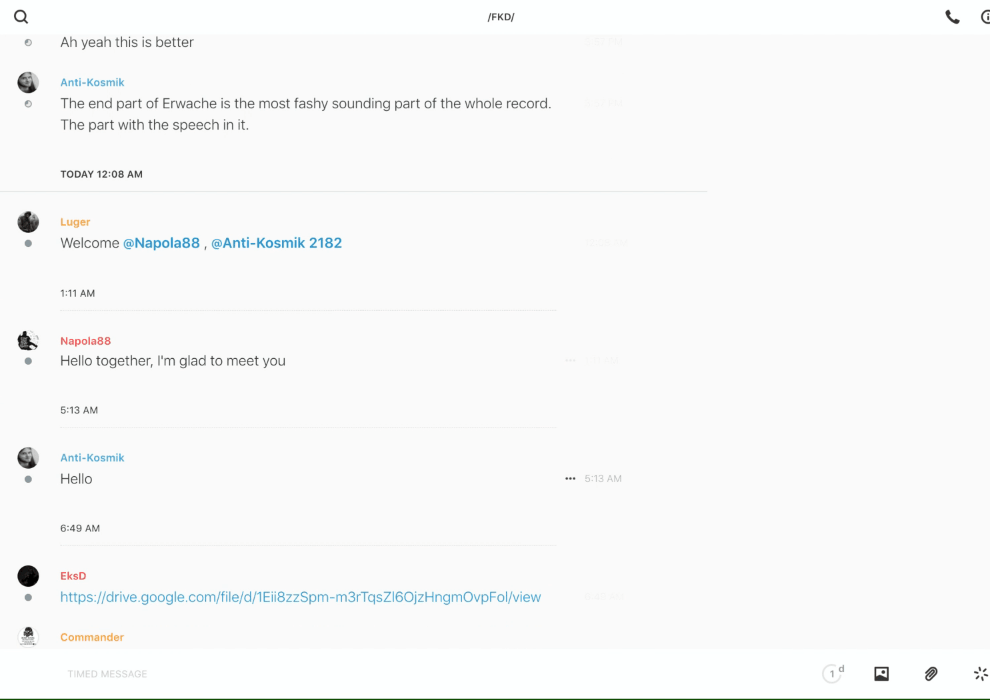The width and height of the screenshot is (990, 700).
Task: Click EksD's black profile avatar
Action: [28, 576]
